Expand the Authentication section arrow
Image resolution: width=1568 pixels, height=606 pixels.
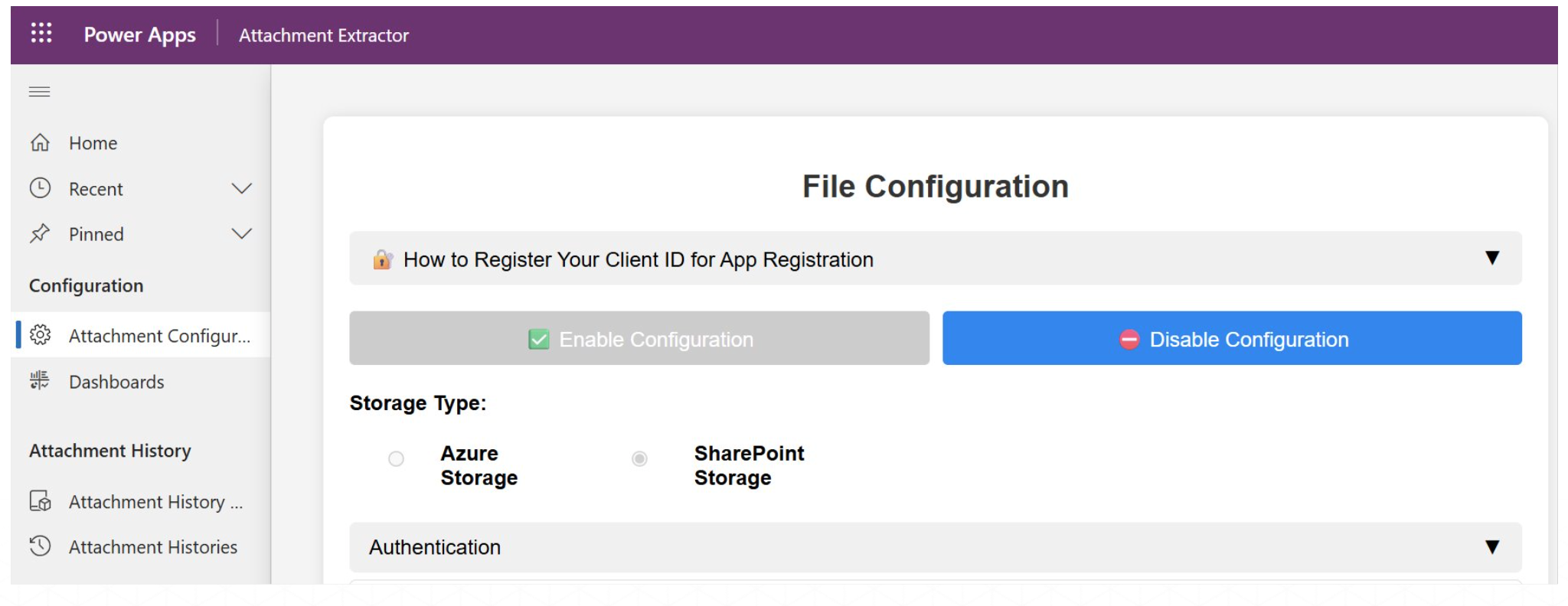pos(1491,547)
